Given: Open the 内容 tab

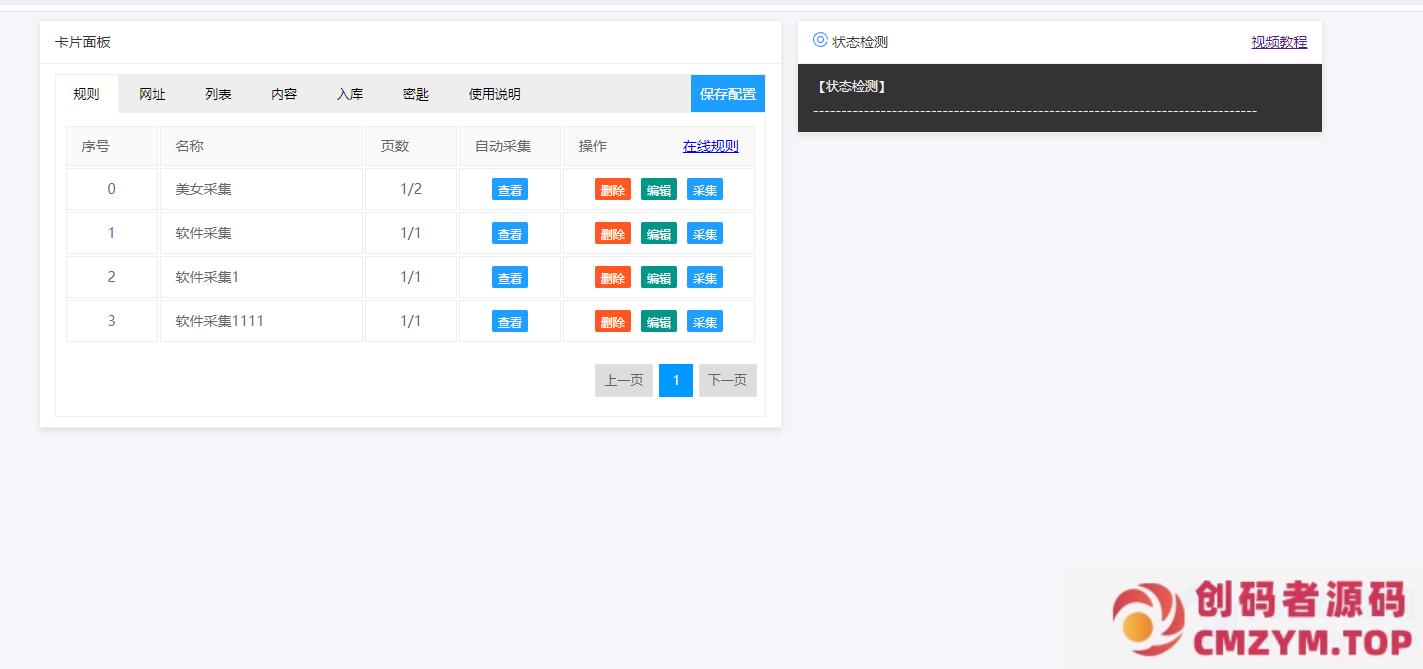Looking at the screenshot, I should pyautogui.click(x=284, y=94).
